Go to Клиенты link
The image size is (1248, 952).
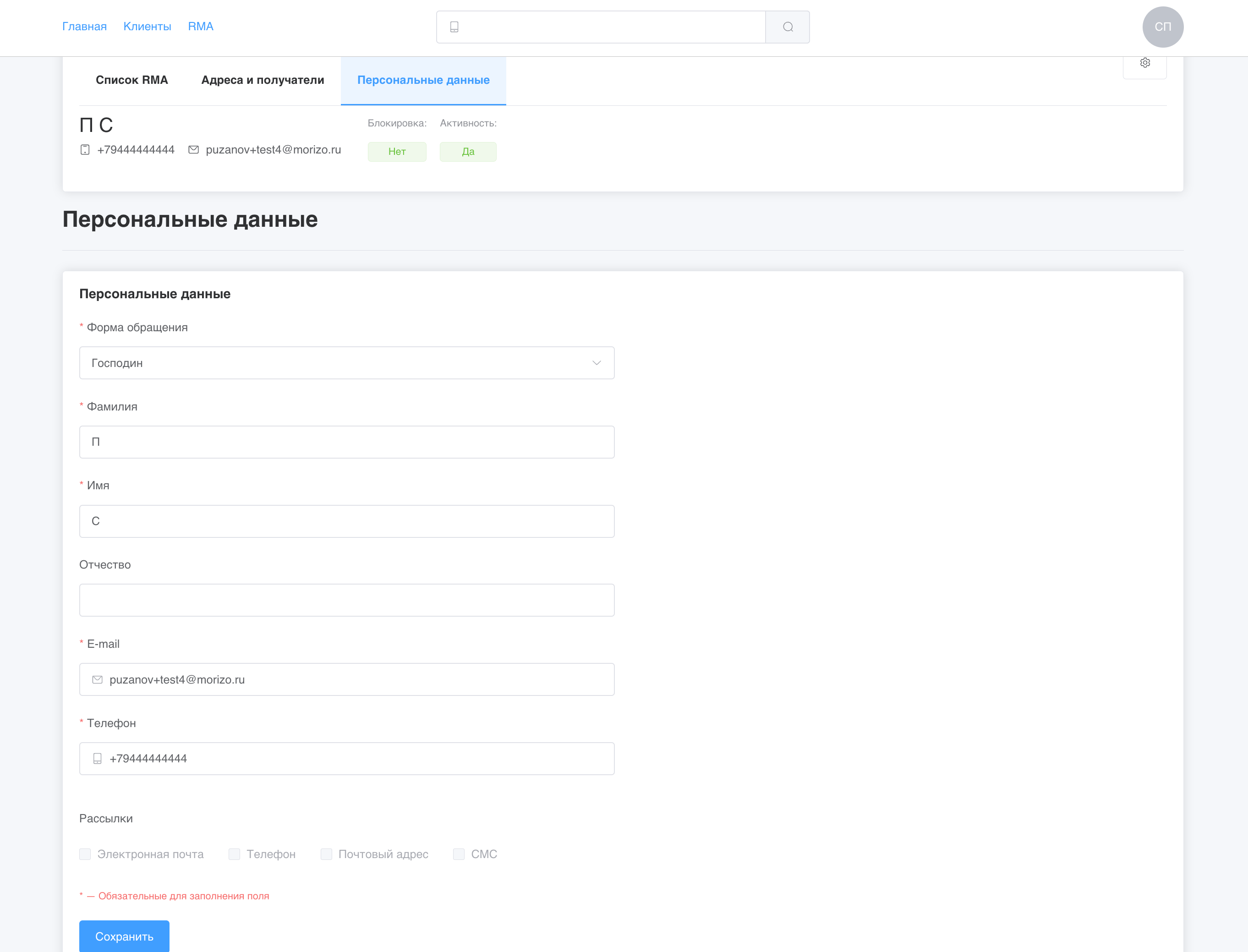tap(147, 27)
